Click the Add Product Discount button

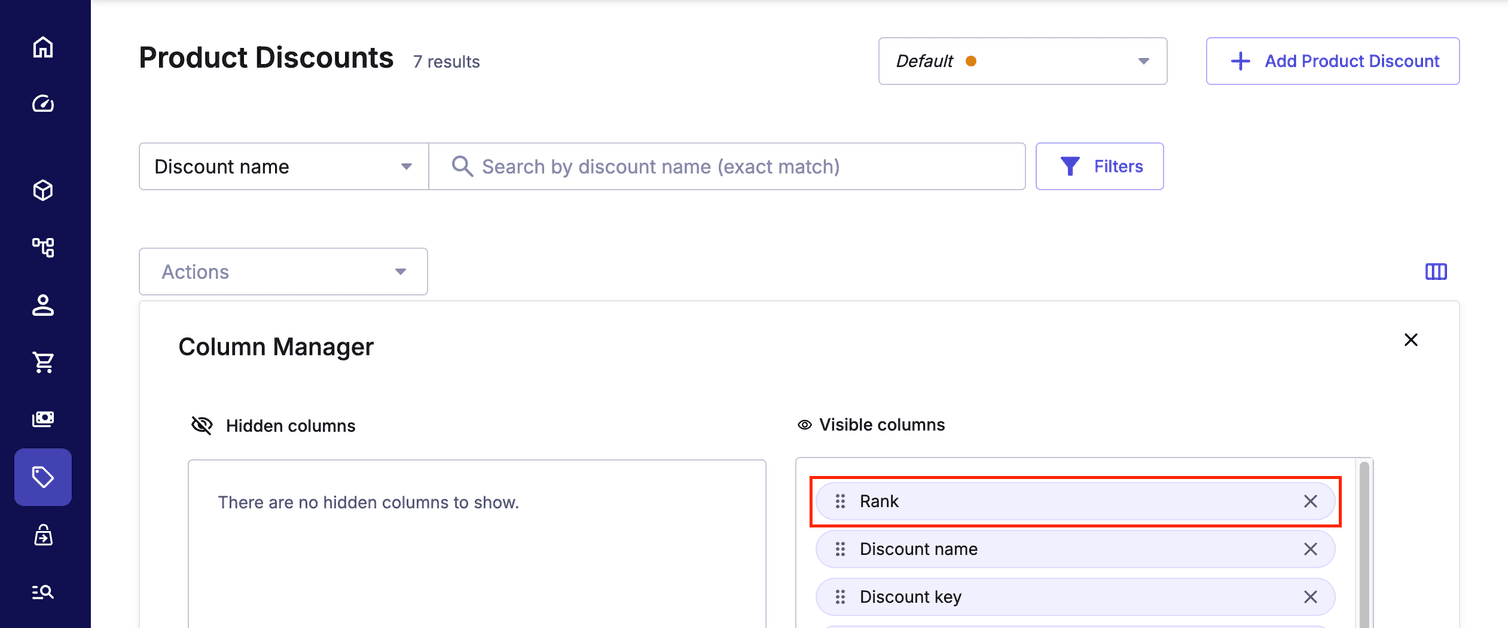click(1332, 61)
